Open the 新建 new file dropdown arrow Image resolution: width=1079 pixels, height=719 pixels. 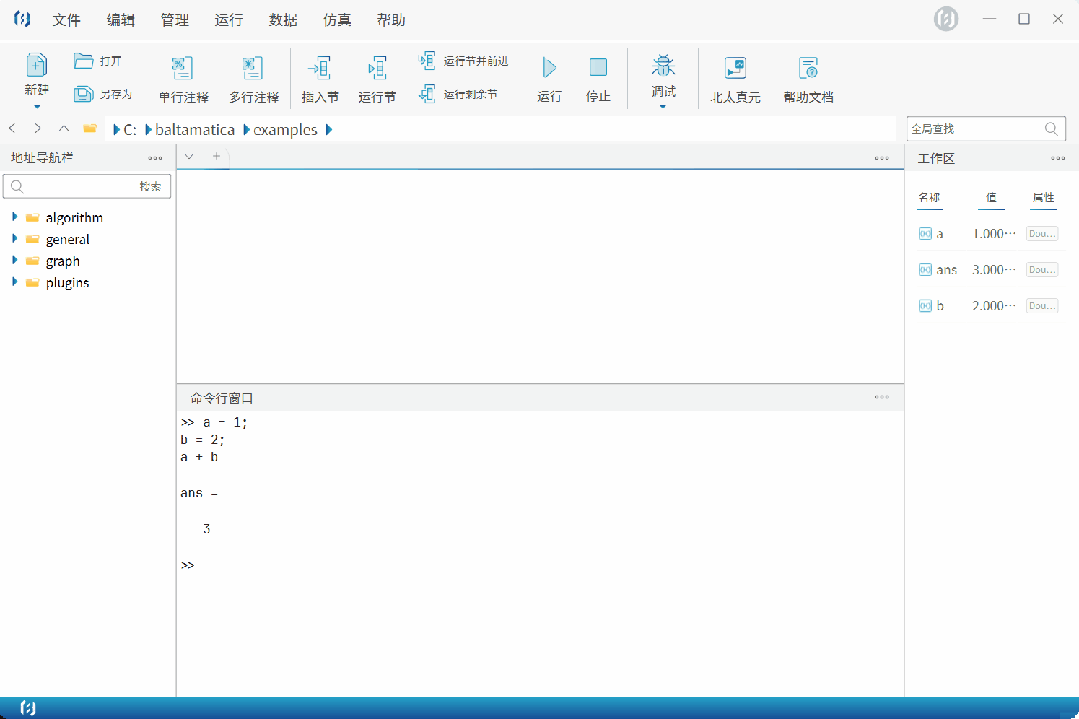pyautogui.click(x=36, y=106)
